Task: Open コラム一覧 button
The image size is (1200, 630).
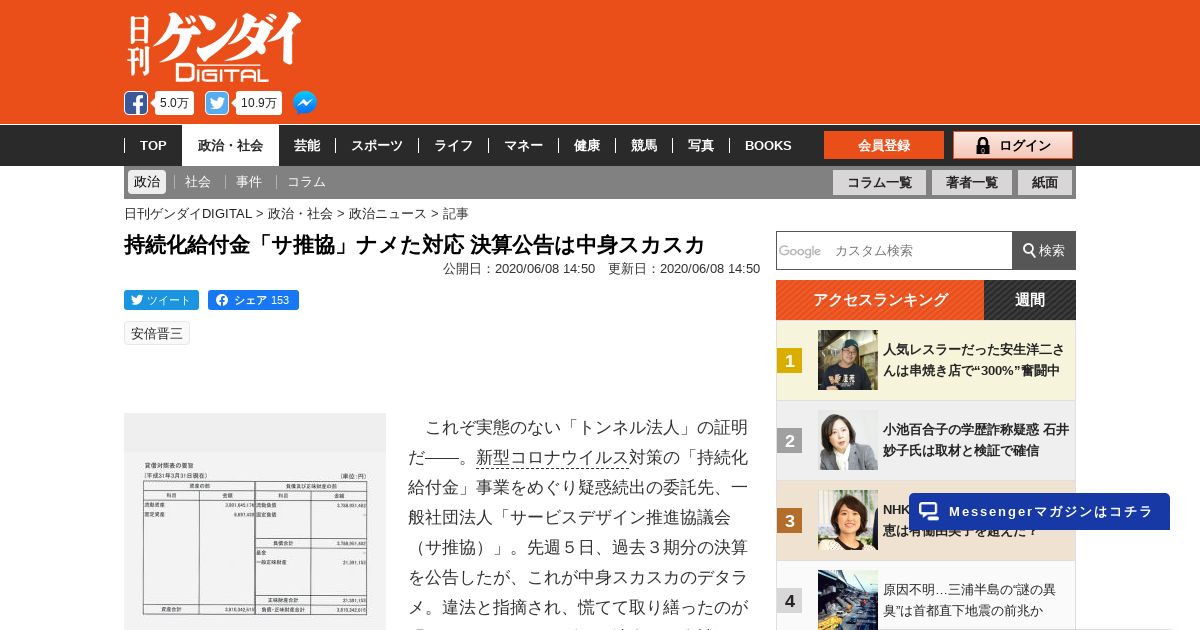Action: point(879,182)
